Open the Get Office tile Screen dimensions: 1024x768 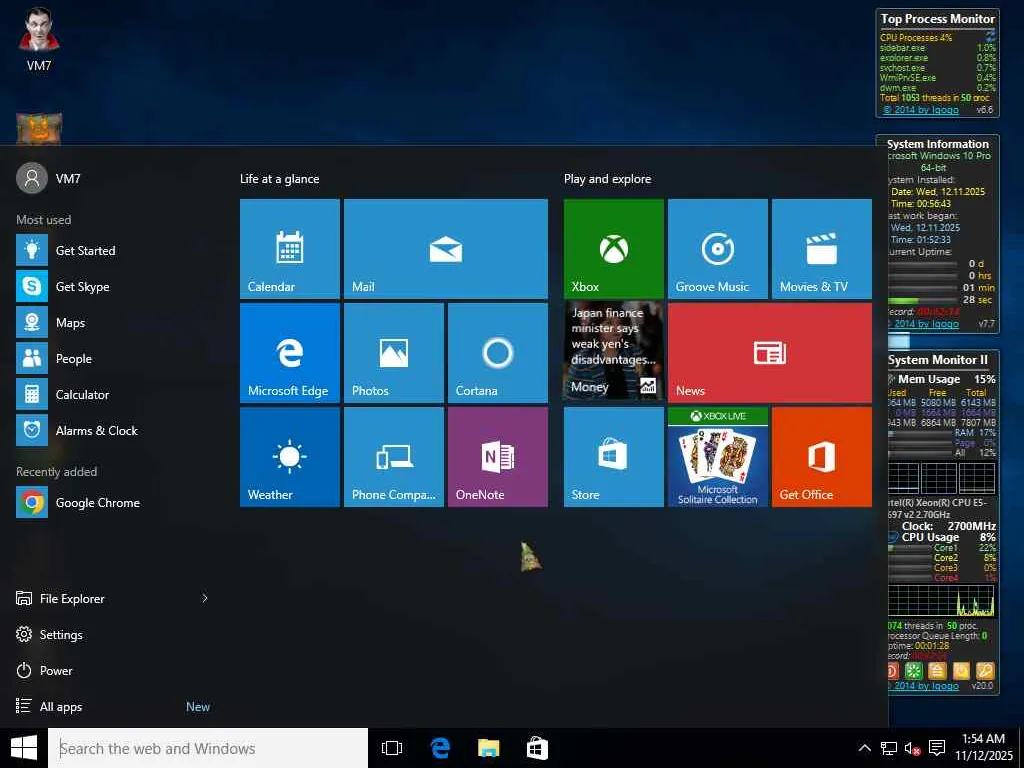click(822, 456)
